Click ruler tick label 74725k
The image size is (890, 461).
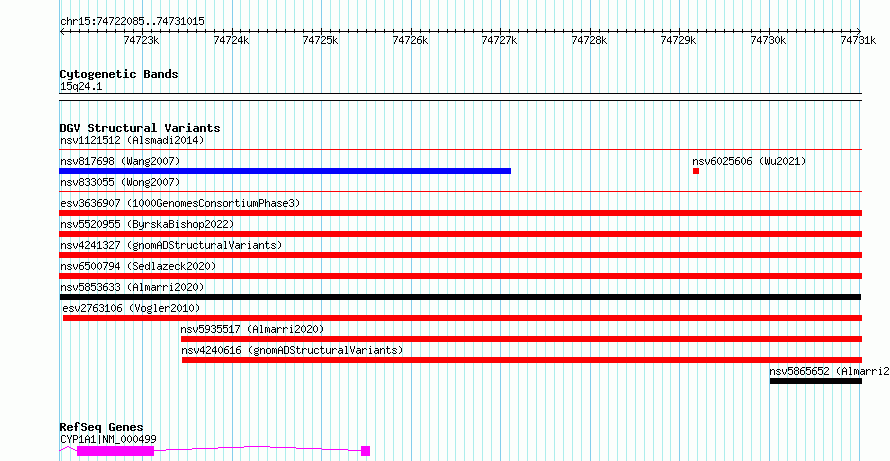point(320,40)
